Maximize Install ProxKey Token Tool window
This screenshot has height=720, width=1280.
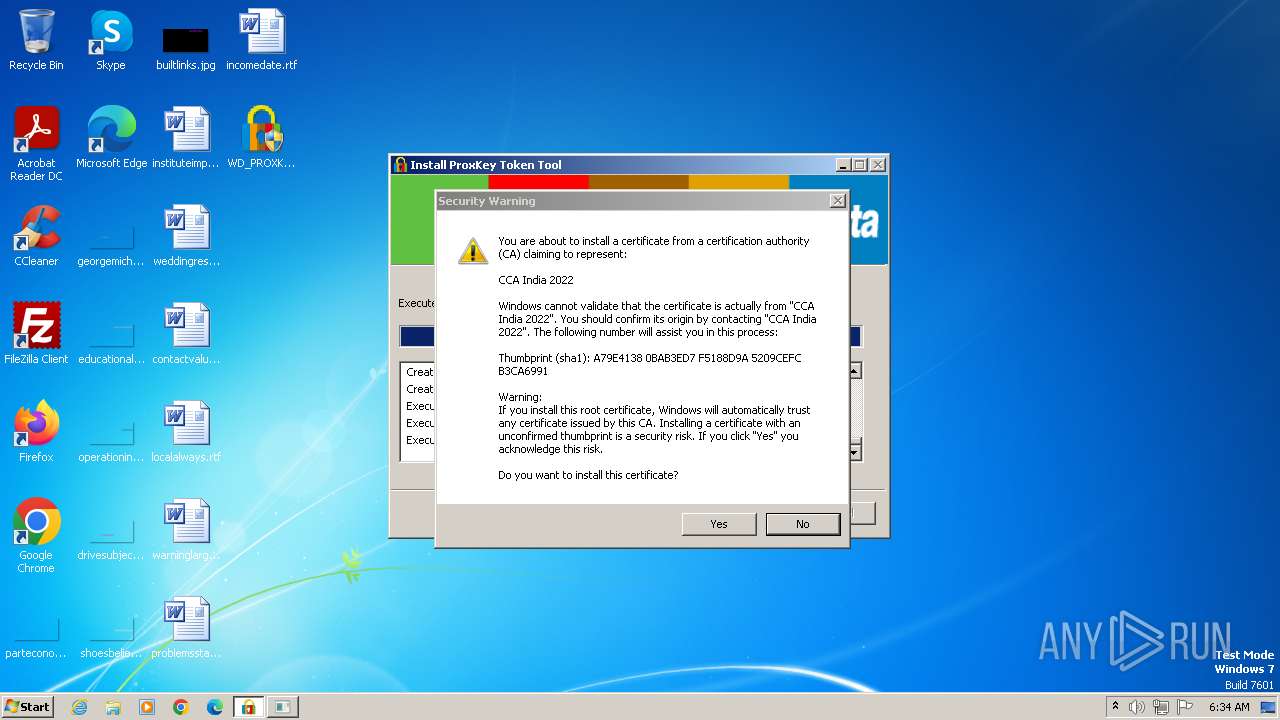[860, 165]
